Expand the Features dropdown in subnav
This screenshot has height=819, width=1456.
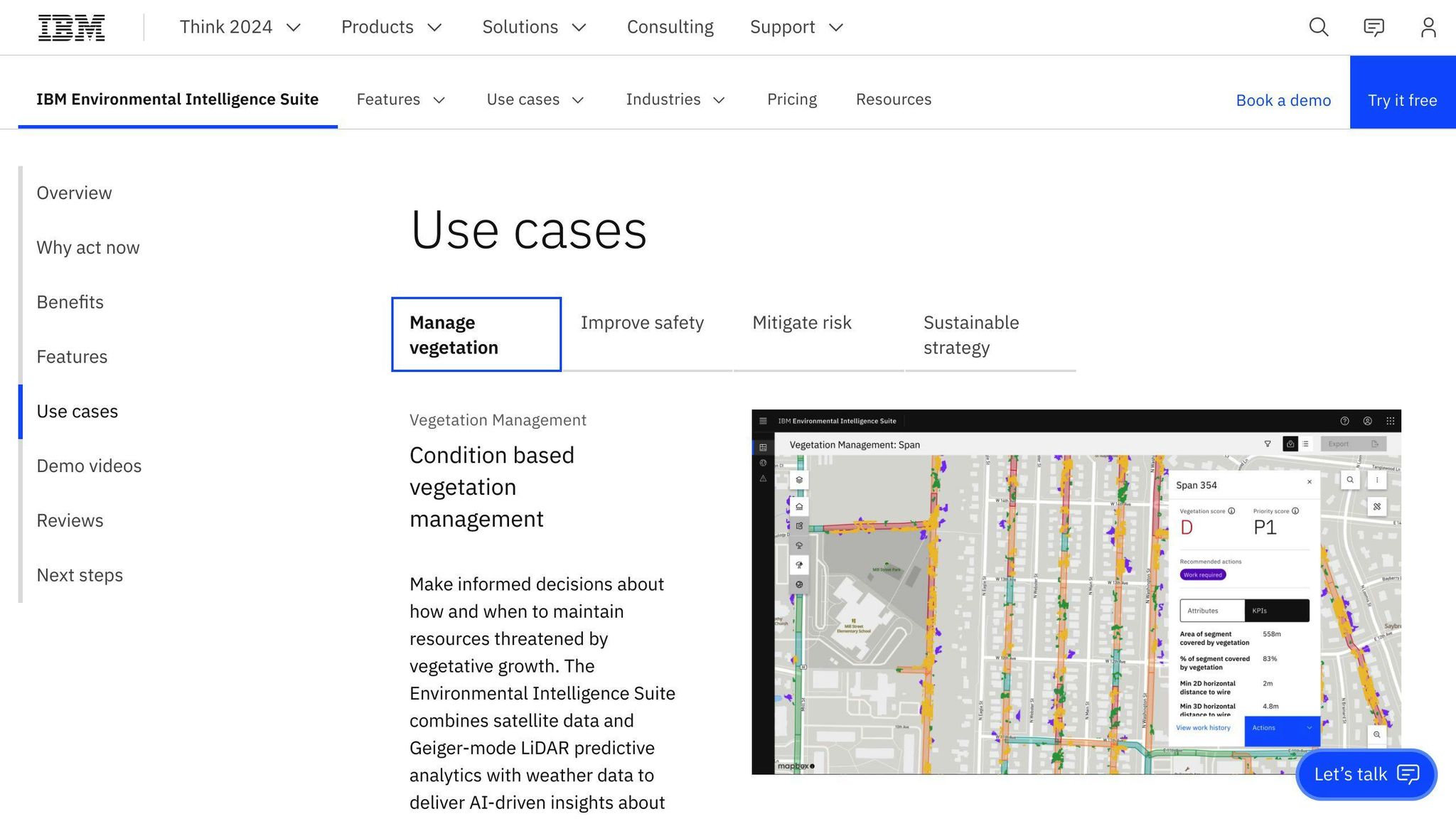click(x=401, y=100)
